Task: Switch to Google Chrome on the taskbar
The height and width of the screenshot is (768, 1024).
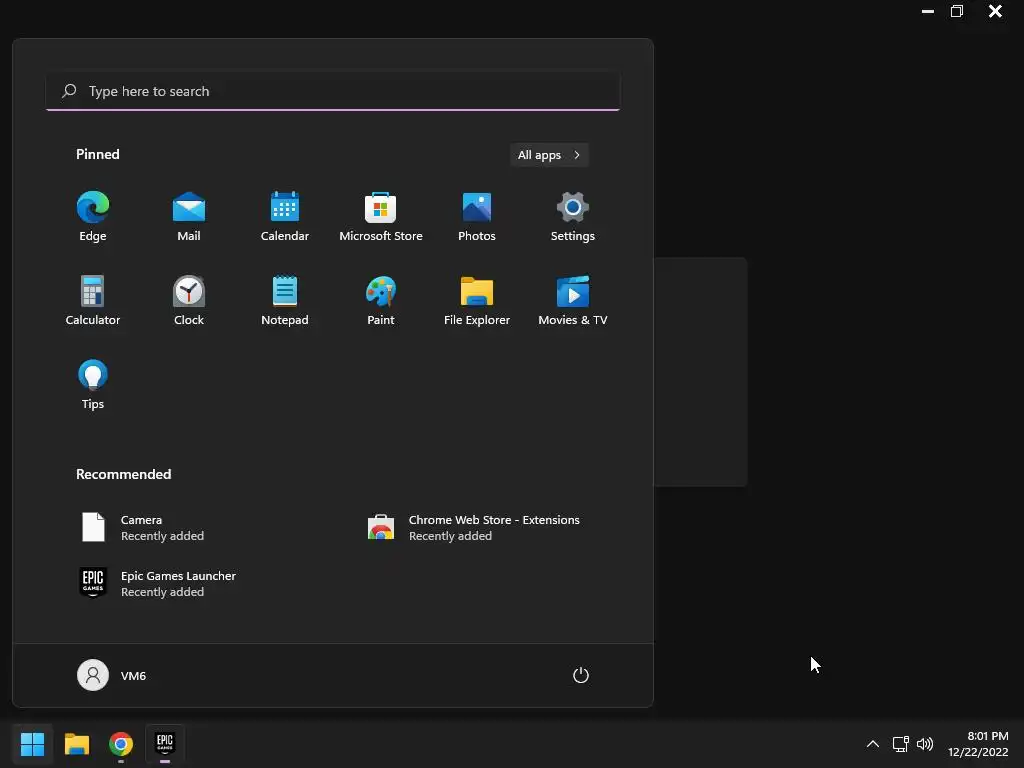Action: coord(121,743)
